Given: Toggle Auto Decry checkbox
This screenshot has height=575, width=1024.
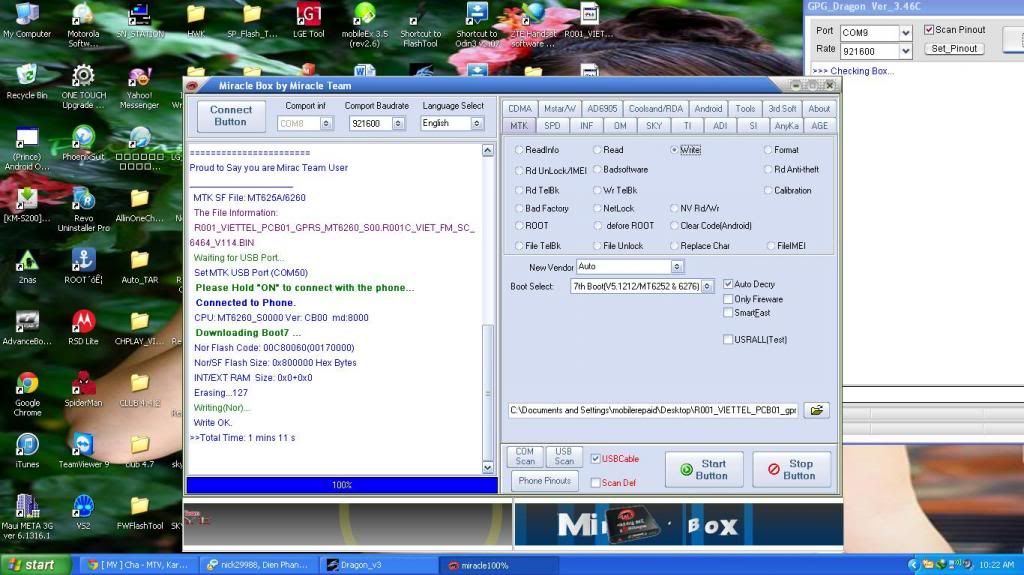Looking at the screenshot, I should 728,284.
